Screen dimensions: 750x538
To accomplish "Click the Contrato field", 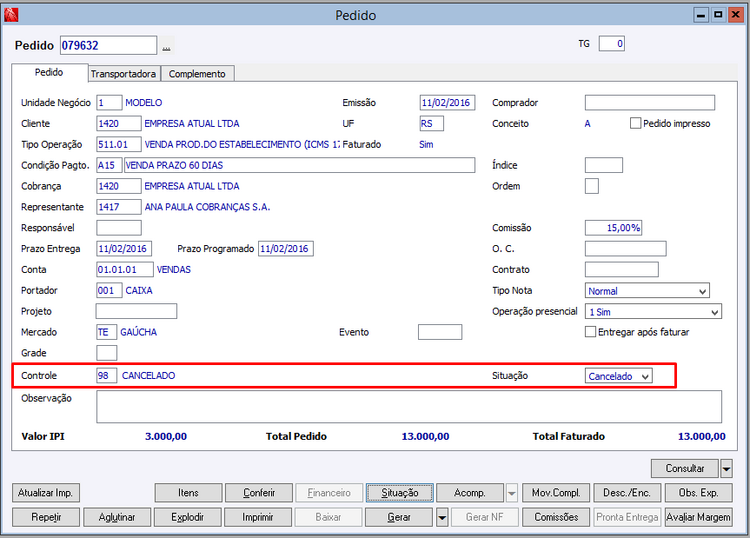I will pos(621,270).
